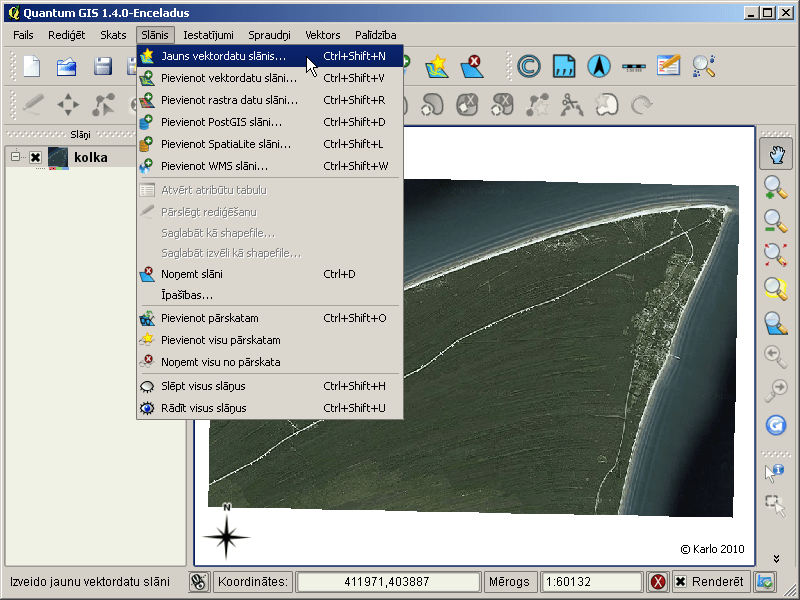This screenshot has width=800, height=600.
Task: Select the kolka layer name
Action: pyautogui.click(x=91, y=157)
